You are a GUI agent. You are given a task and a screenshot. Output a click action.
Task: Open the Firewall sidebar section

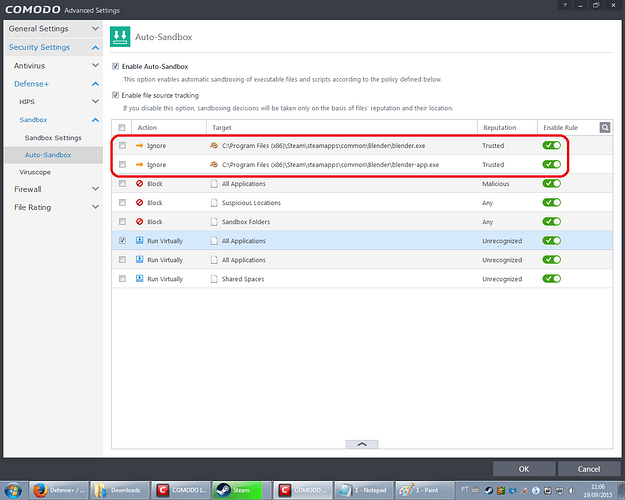click(x=28, y=189)
